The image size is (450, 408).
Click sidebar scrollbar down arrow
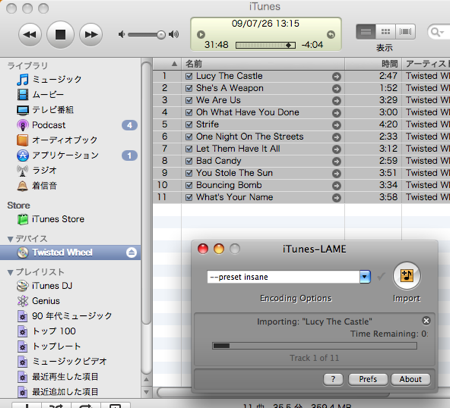coord(146,392)
